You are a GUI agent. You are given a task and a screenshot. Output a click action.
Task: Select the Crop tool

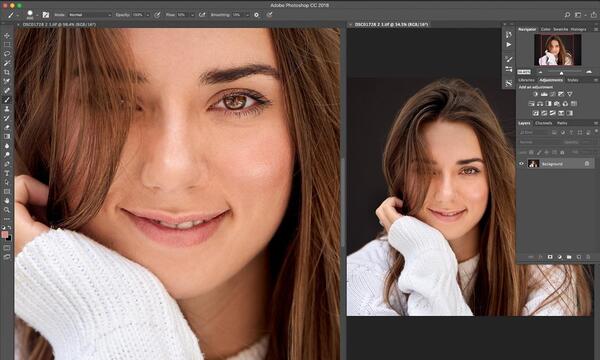pos(7,72)
